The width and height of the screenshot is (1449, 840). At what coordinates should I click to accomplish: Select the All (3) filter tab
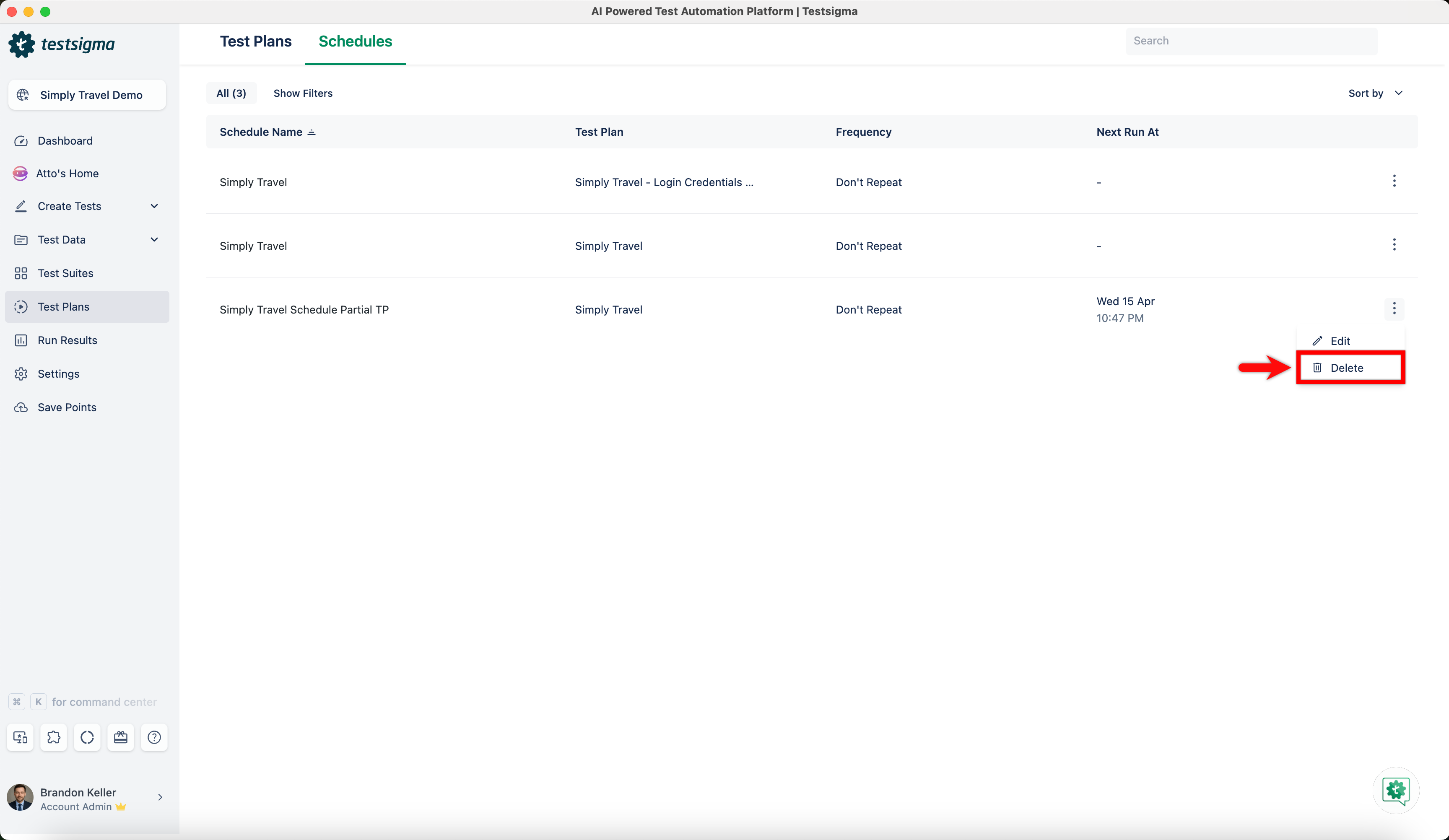click(231, 93)
